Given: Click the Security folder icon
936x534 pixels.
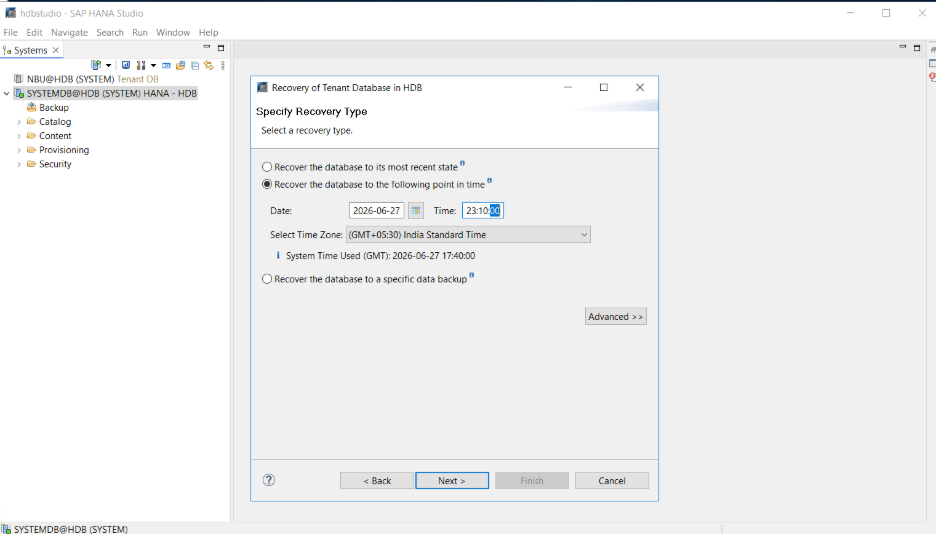Looking at the screenshot, I should (32, 163).
